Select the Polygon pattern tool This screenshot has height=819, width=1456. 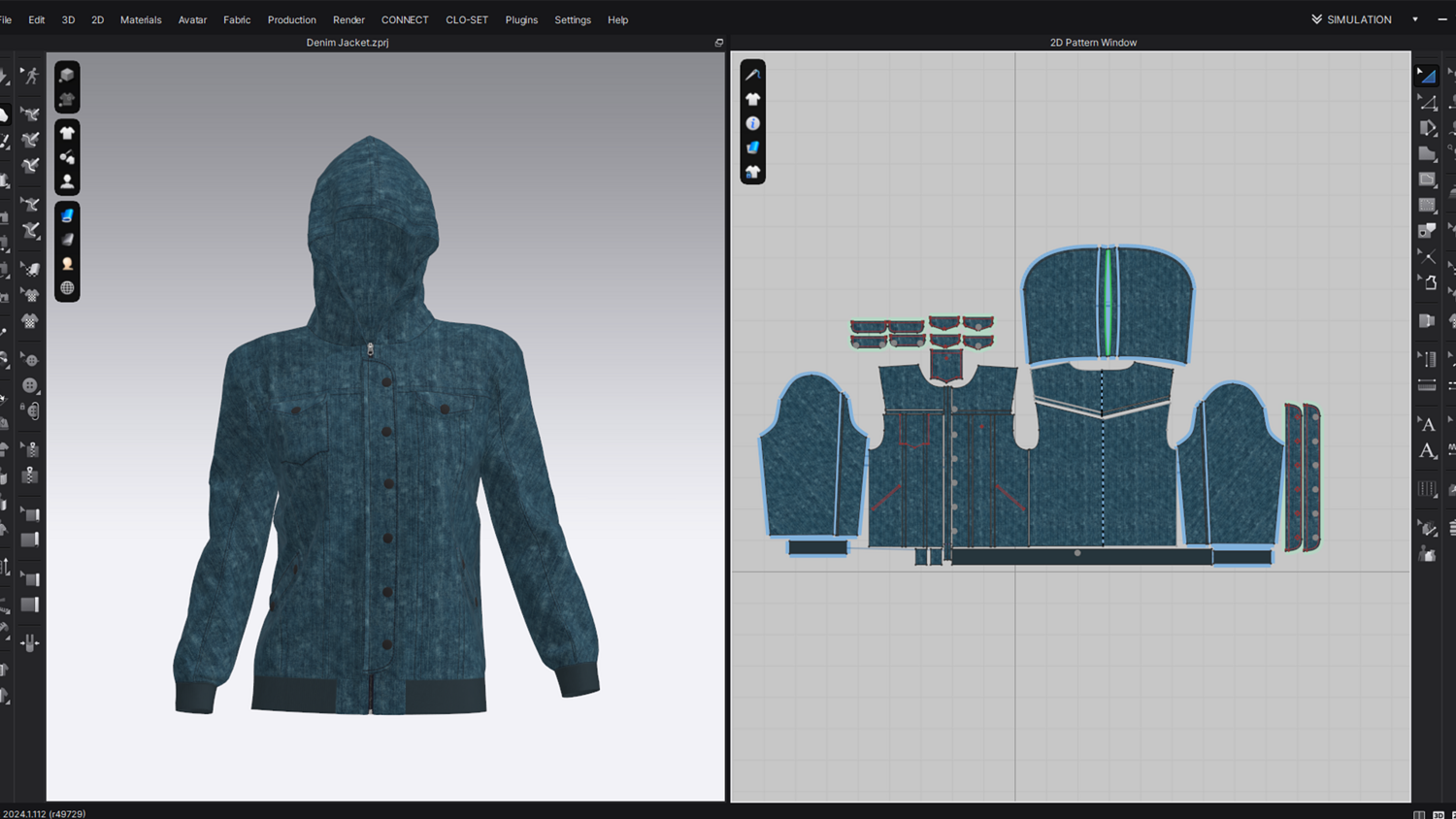(x=1427, y=153)
